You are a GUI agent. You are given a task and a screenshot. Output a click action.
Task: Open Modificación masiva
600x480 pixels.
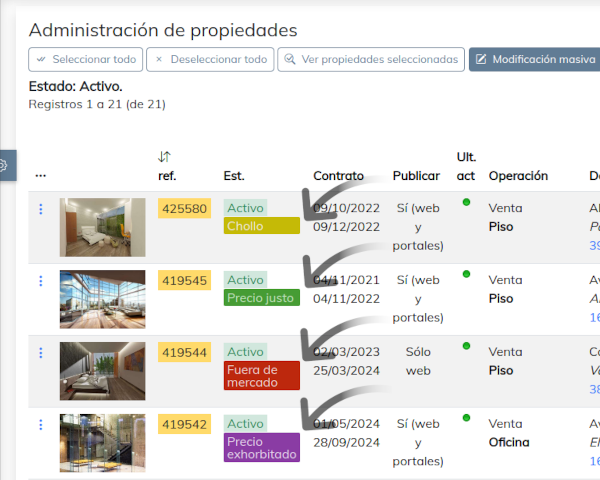click(x=535, y=59)
